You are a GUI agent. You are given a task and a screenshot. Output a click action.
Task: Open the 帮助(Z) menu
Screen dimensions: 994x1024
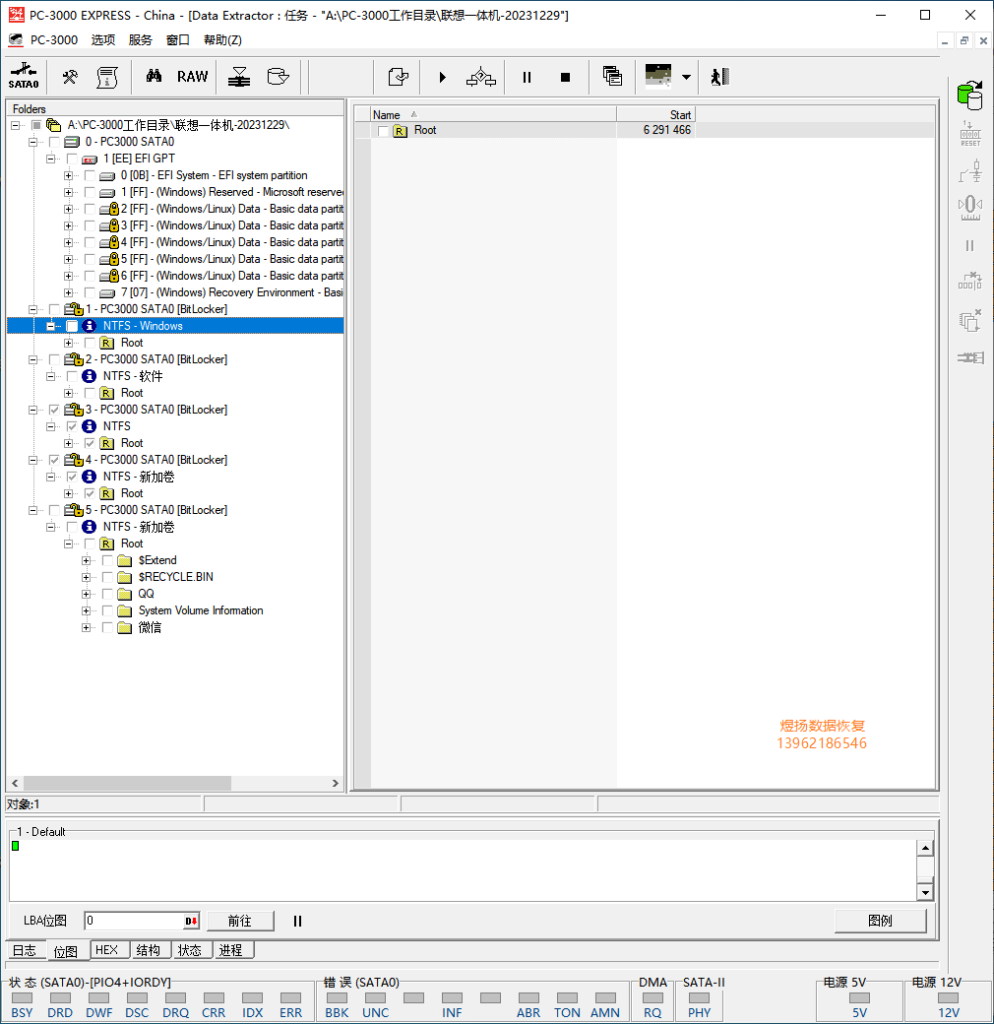tap(223, 40)
